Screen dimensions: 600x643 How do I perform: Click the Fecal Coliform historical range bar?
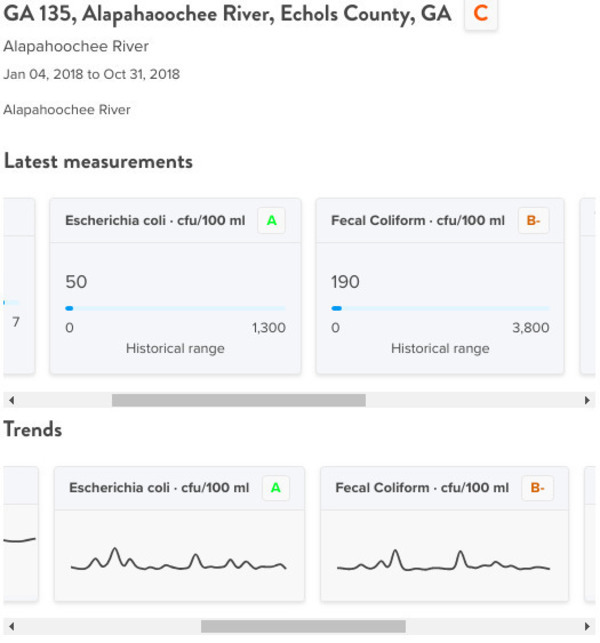pyautogui.click(x=440, y=308)
